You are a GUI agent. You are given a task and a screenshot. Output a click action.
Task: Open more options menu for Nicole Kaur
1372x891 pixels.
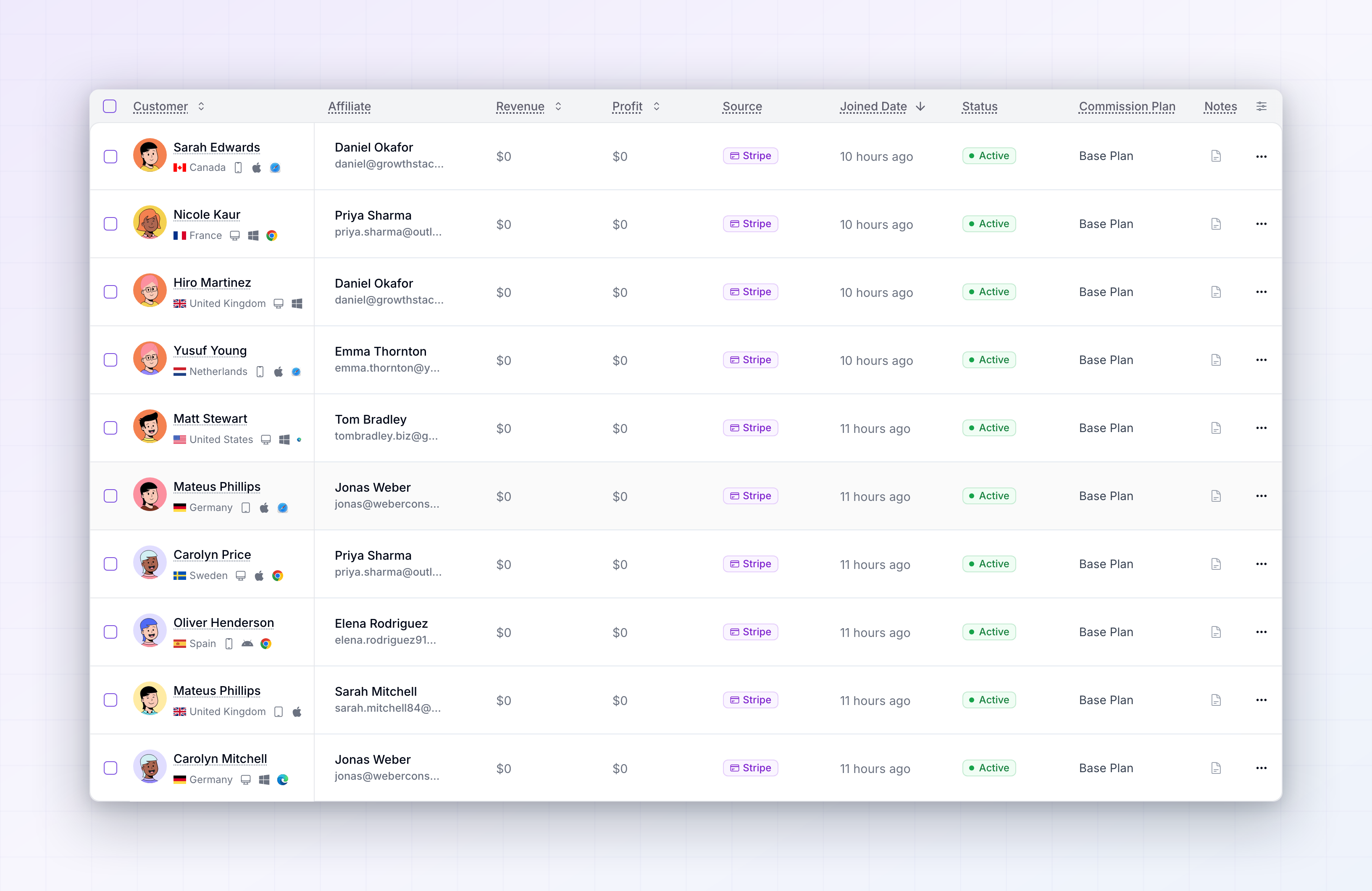1261,224
